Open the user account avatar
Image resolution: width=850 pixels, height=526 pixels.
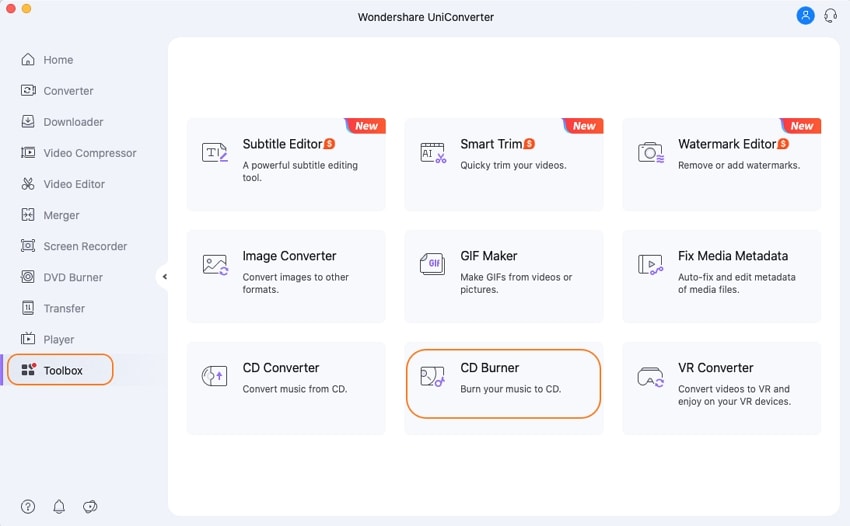[x=806, y=15]
